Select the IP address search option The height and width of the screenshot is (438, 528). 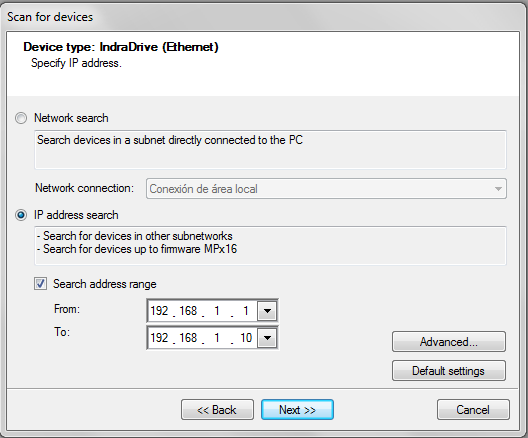pyautogui.click(x=21, y=215)
